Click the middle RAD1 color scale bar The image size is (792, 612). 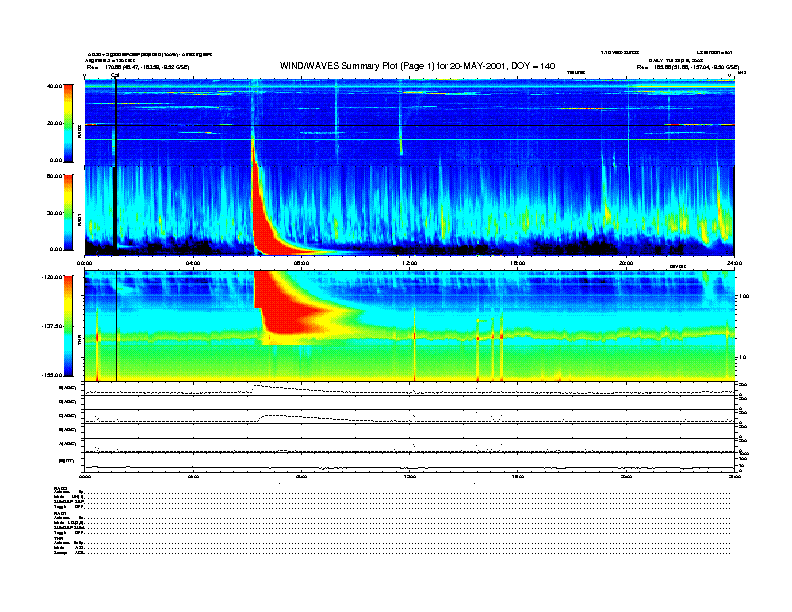tap(68, 213)
